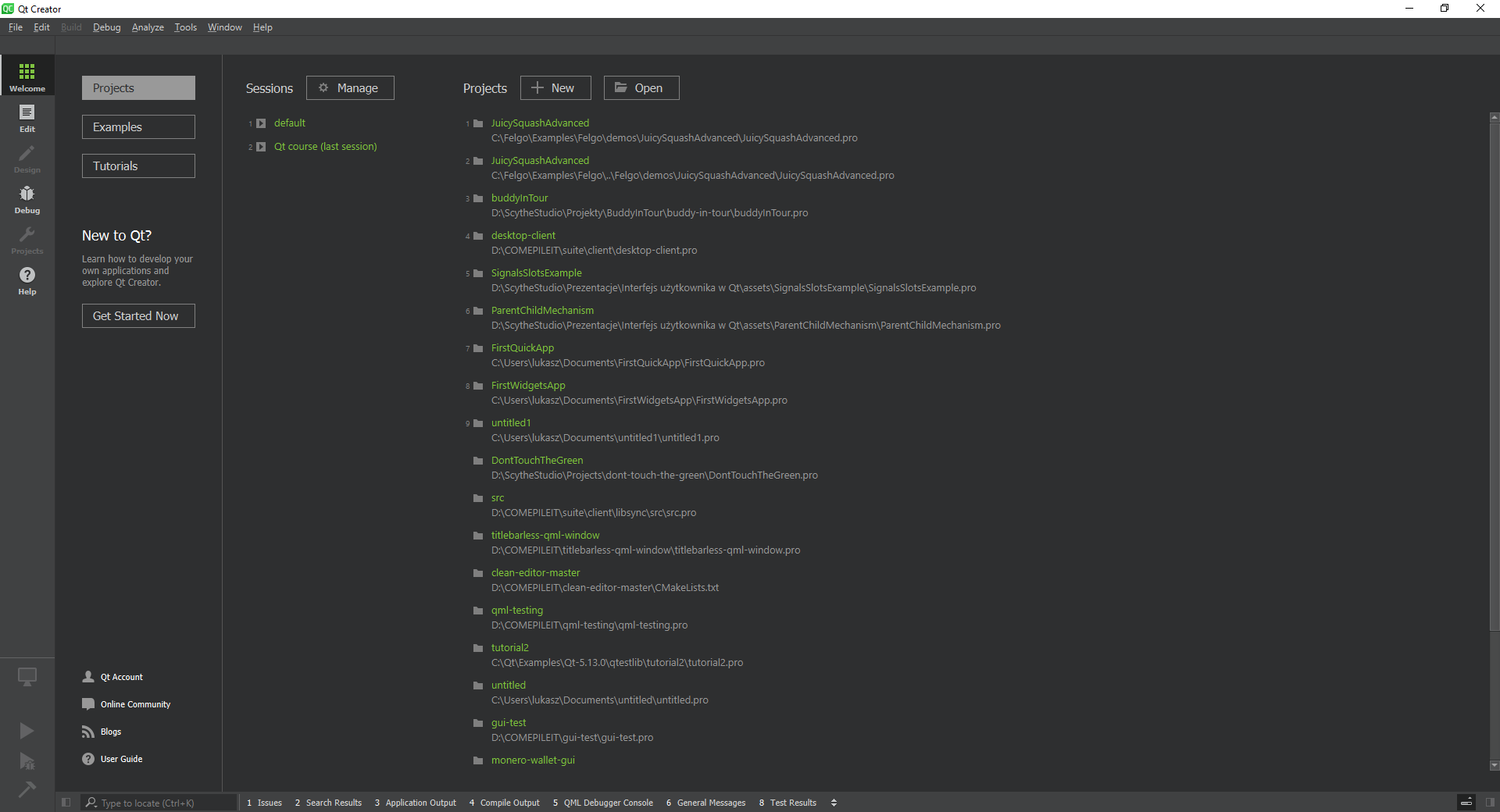This screenshot has height=812, width=1500.
Task: Open the Help menu
Action: pos(262,27)
